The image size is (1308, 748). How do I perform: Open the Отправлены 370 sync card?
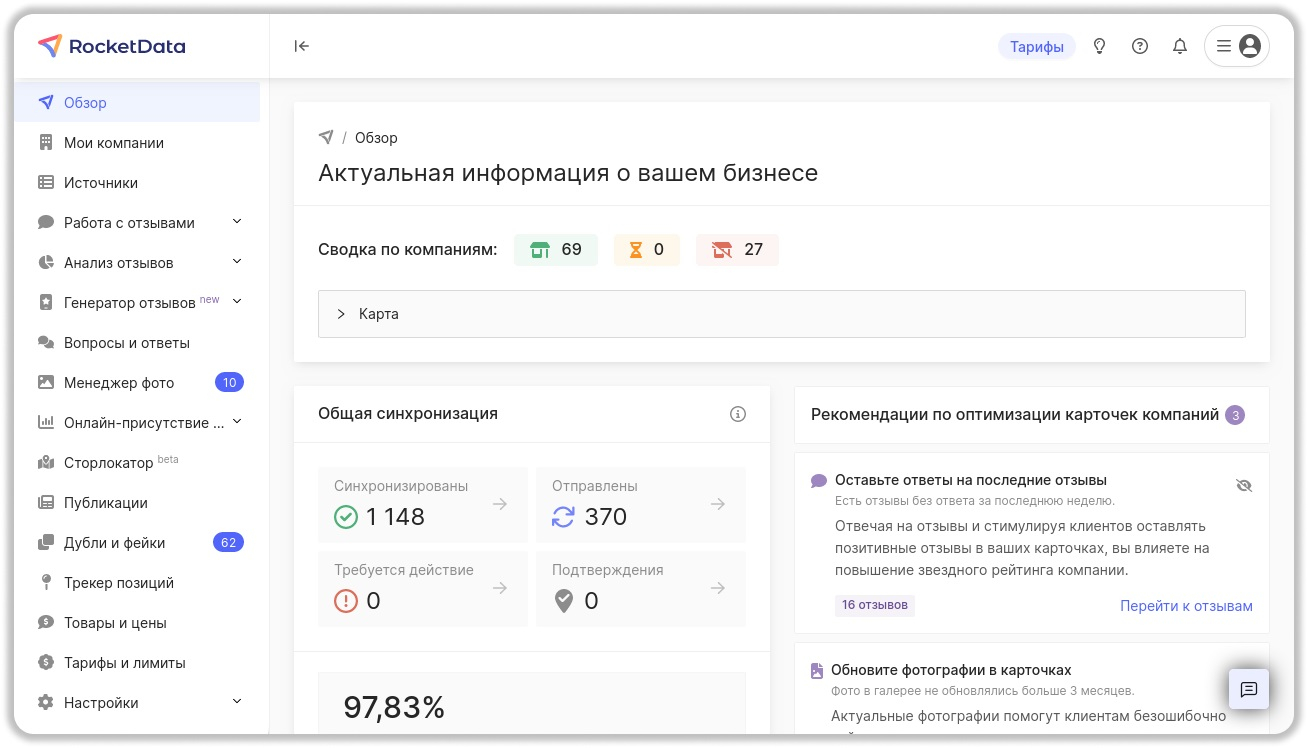pos(640,504)
